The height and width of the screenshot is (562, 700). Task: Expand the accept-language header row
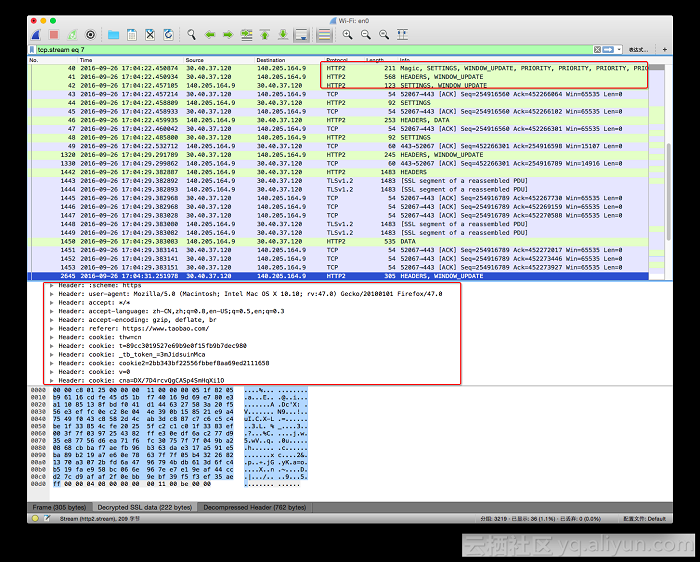52,311
